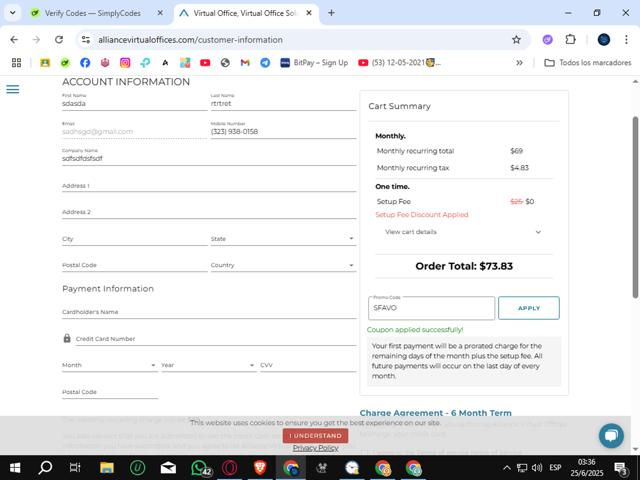The width and height of the screenshot is (640, 480).
Task: Open Task View in taskbar
Action: (x=75, y=468)
